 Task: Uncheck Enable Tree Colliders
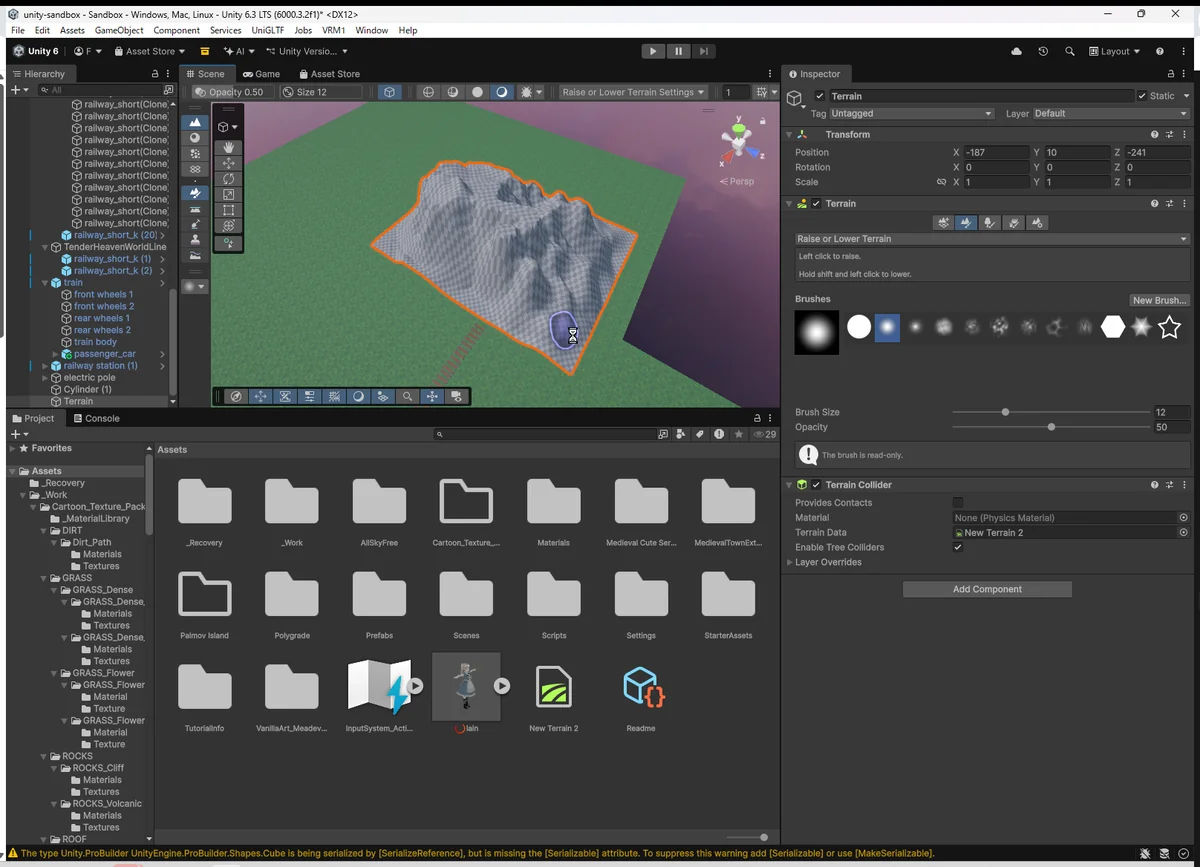pos(958,548)
